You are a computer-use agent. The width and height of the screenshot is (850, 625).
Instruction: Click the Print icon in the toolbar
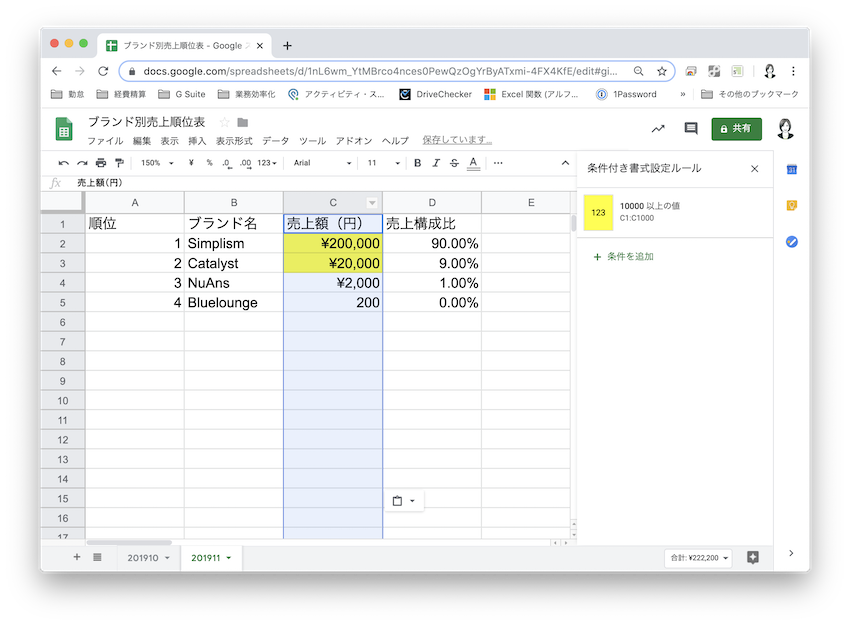point(101,163)
